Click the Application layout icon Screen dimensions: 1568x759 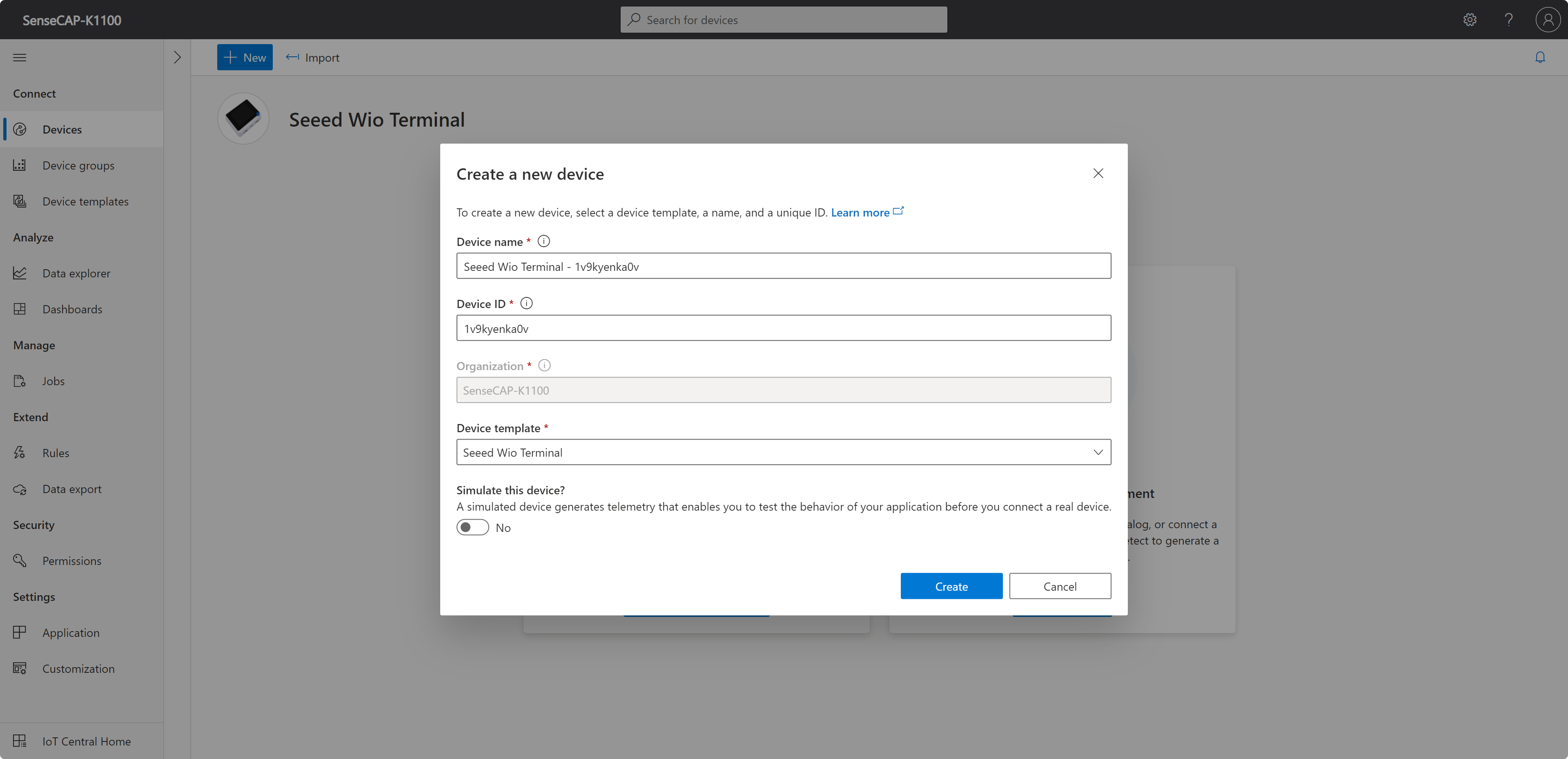20,632
